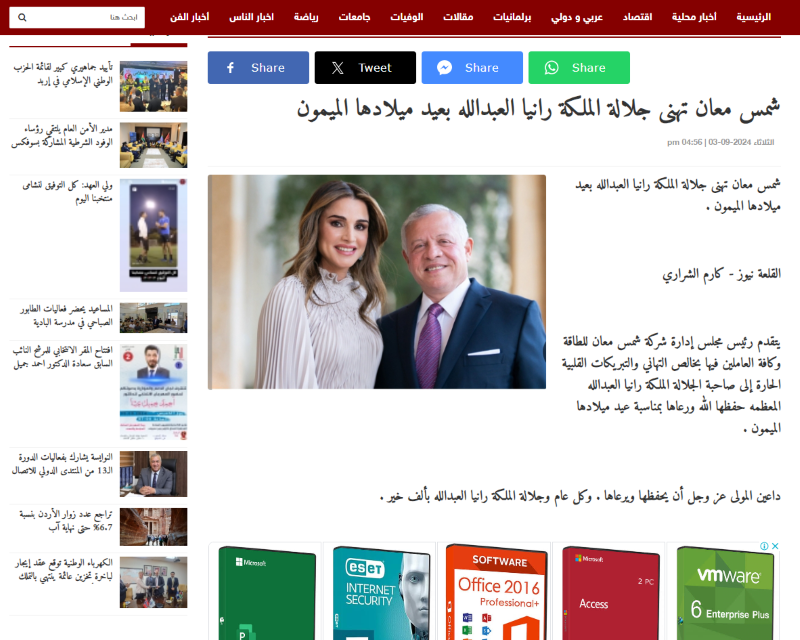Share the article on Facebook
The width and height of the screenshot is (800, 640).
tap(258, 67)
